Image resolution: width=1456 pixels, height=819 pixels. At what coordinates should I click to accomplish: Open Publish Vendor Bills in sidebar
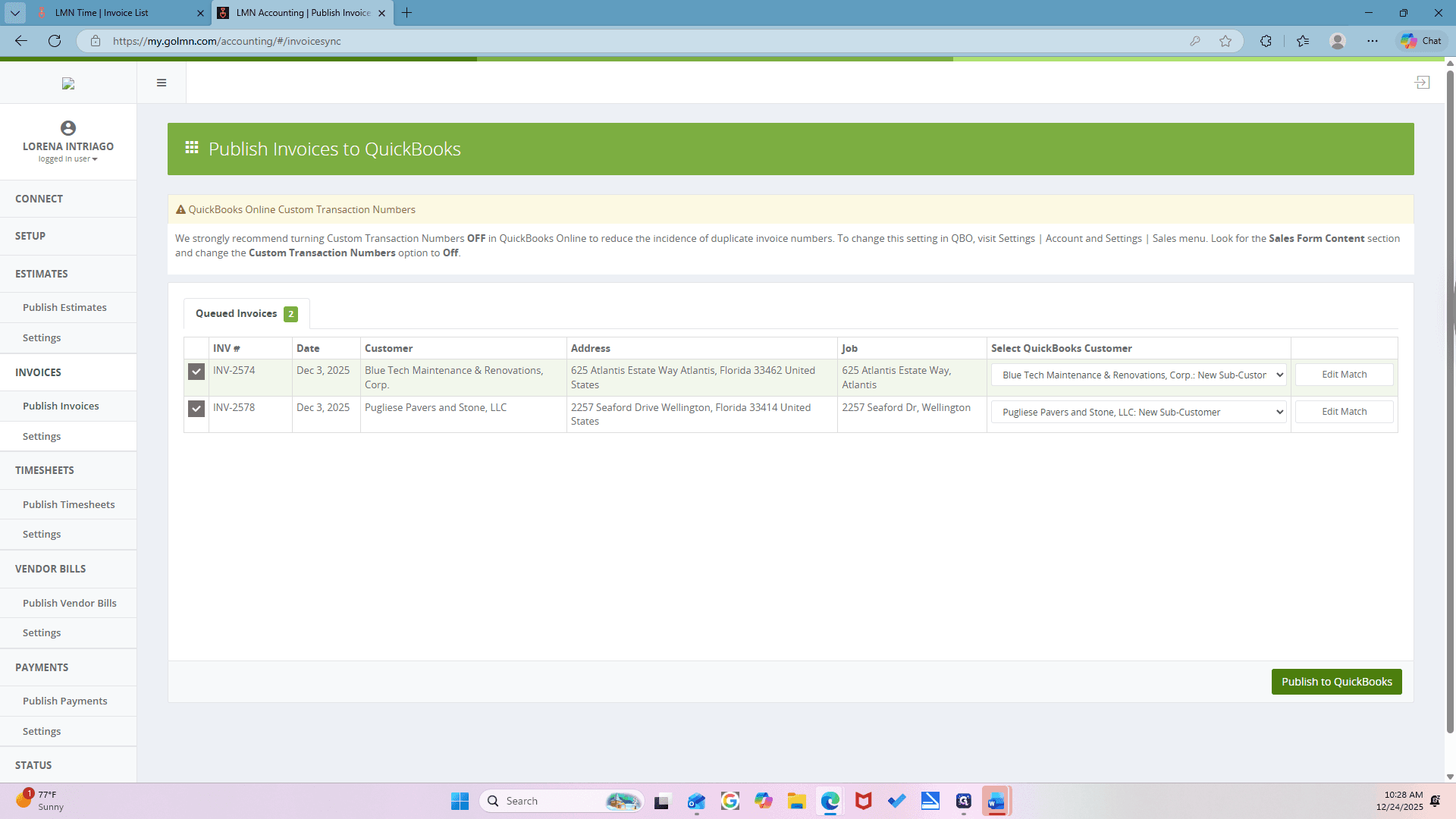(68, 603)
